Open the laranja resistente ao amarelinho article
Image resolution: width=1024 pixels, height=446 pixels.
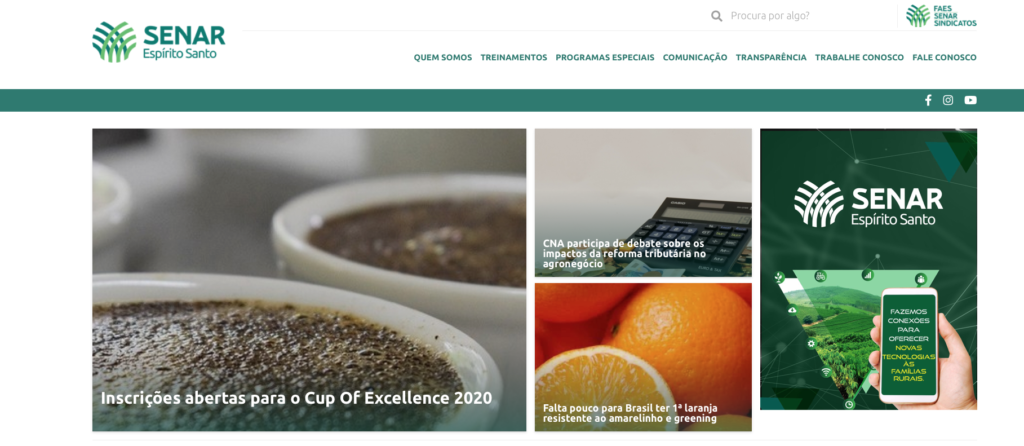pos(630,413)
